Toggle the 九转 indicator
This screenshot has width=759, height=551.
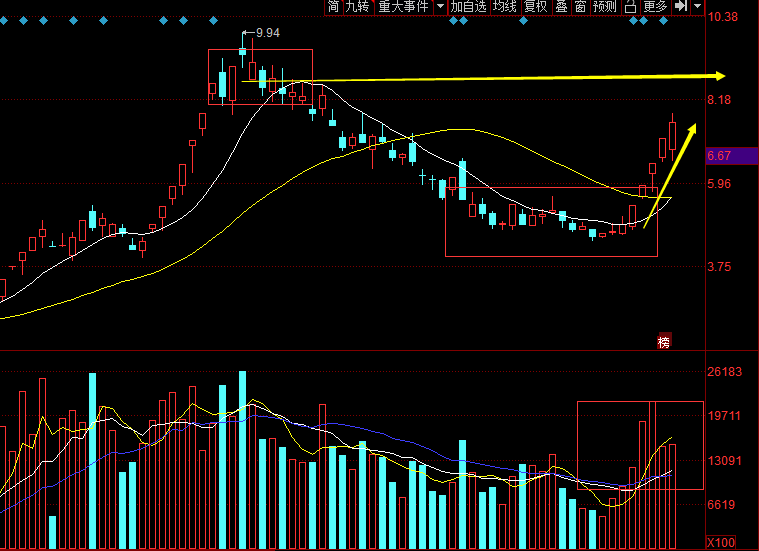coord(358,7)
